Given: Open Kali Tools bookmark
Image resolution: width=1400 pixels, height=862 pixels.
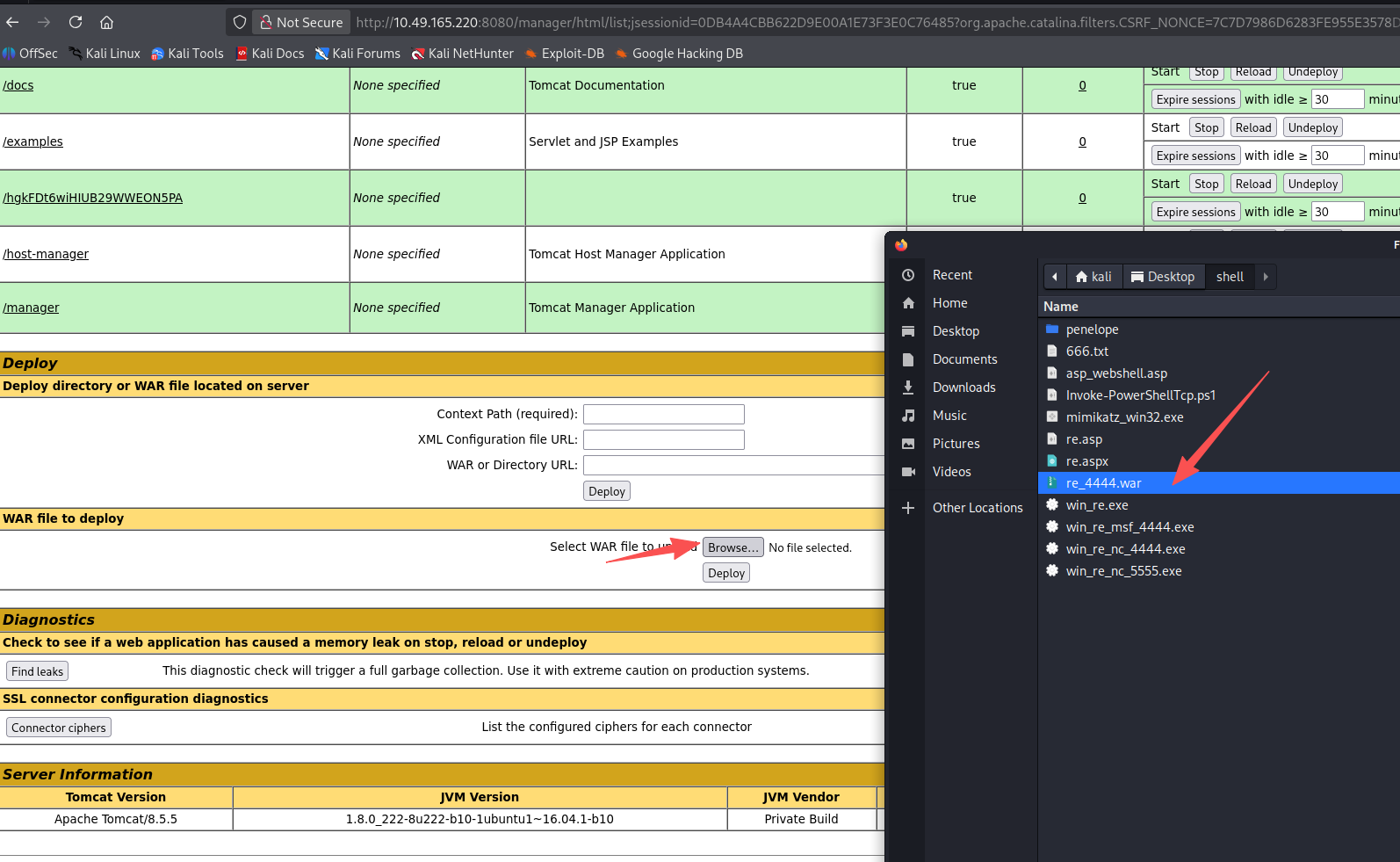Looking at the screenshot, I should (x=187, y=54).
